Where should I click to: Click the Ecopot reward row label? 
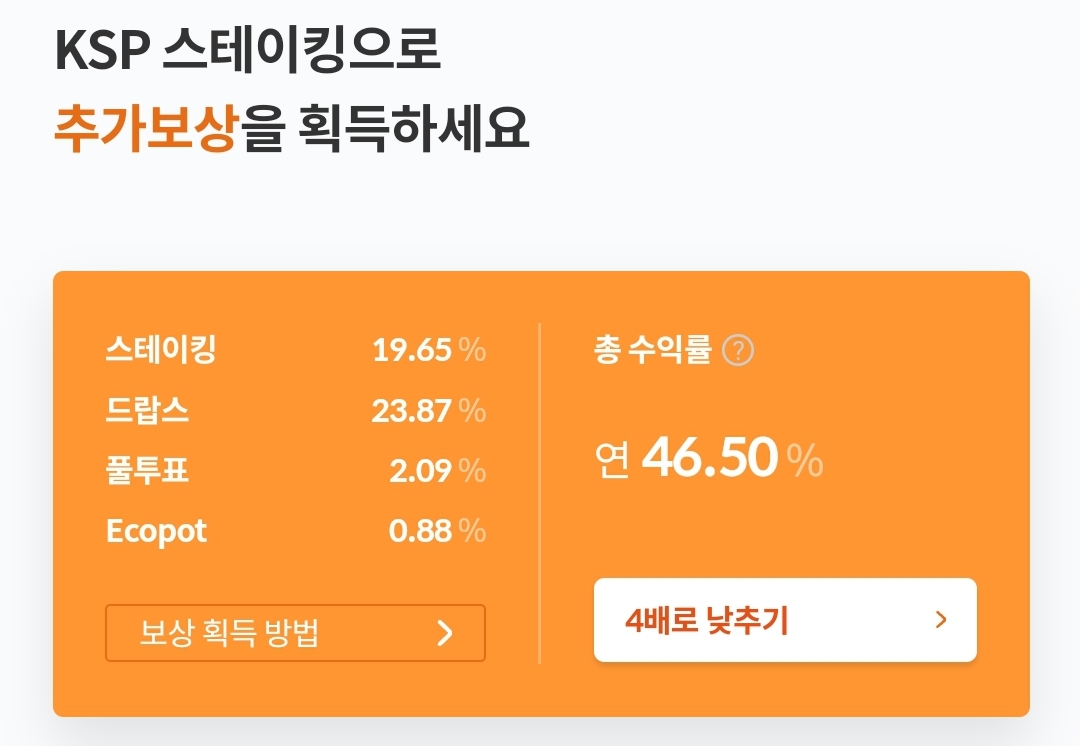tap(156, 532)
